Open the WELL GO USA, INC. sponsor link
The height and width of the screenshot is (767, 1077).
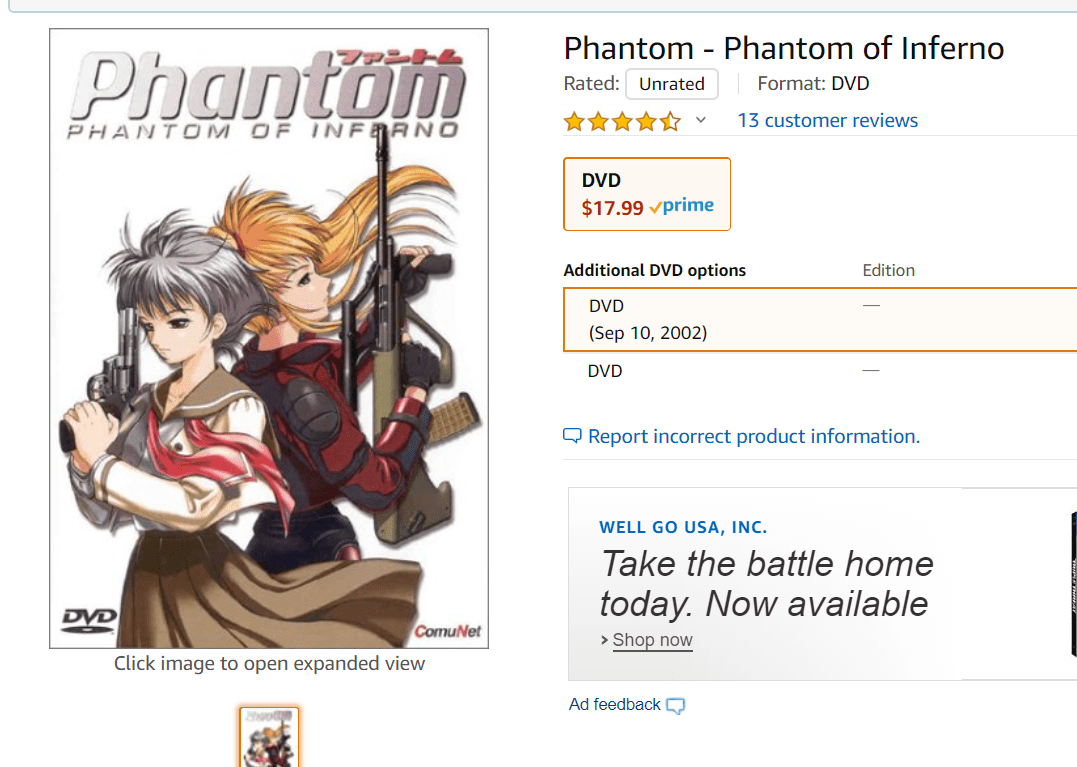(x=683, y=527)
